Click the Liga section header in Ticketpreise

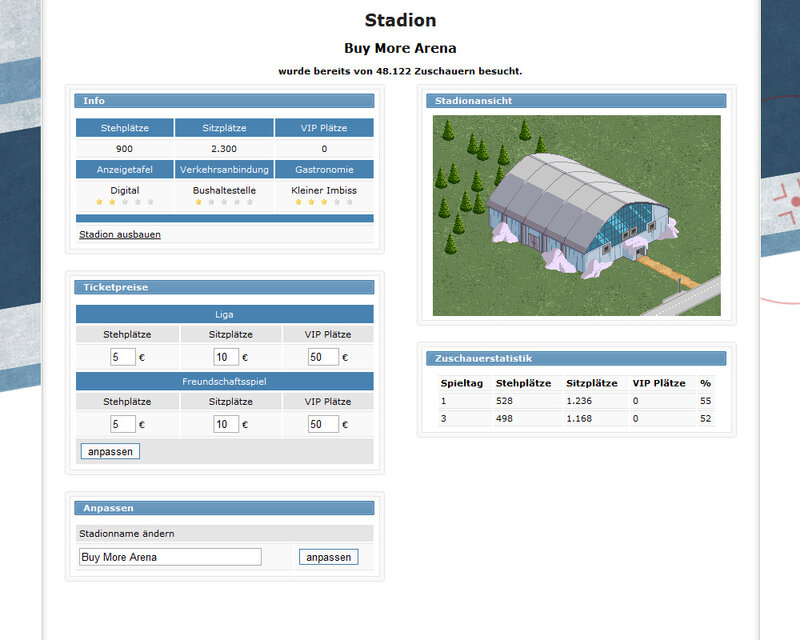click(224, 314)
